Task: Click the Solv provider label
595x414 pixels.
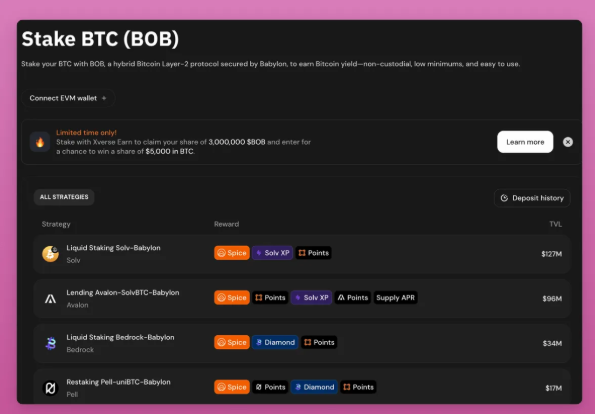Action: tap(73, 260)
